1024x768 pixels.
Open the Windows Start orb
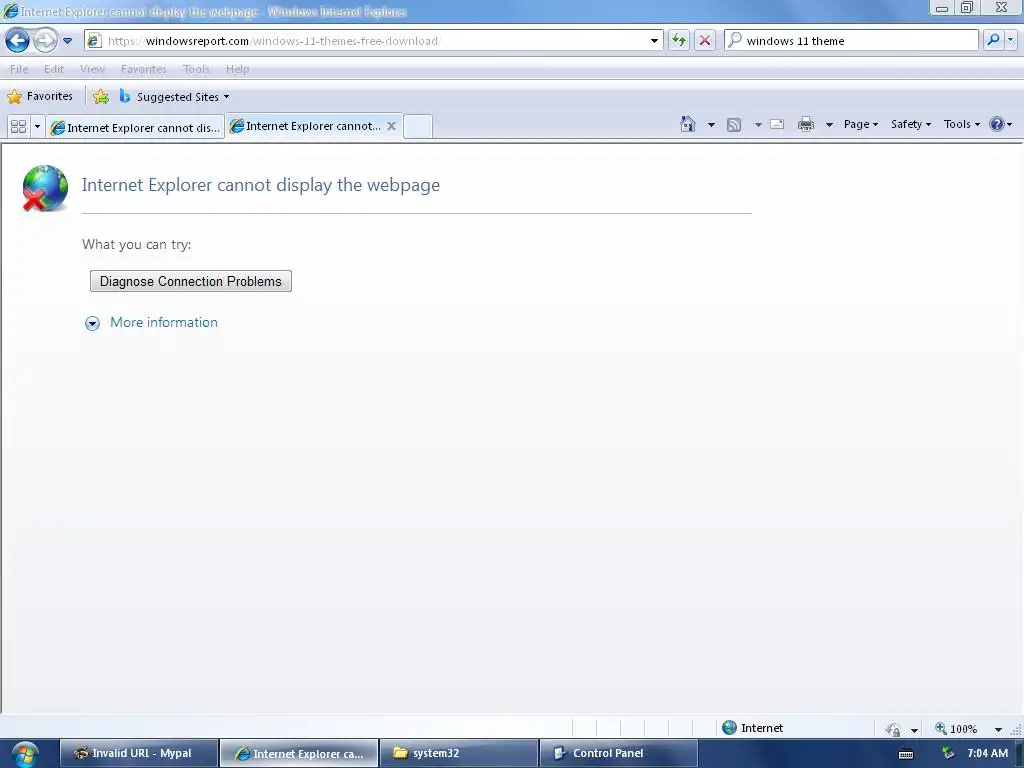tap(25, 754)
